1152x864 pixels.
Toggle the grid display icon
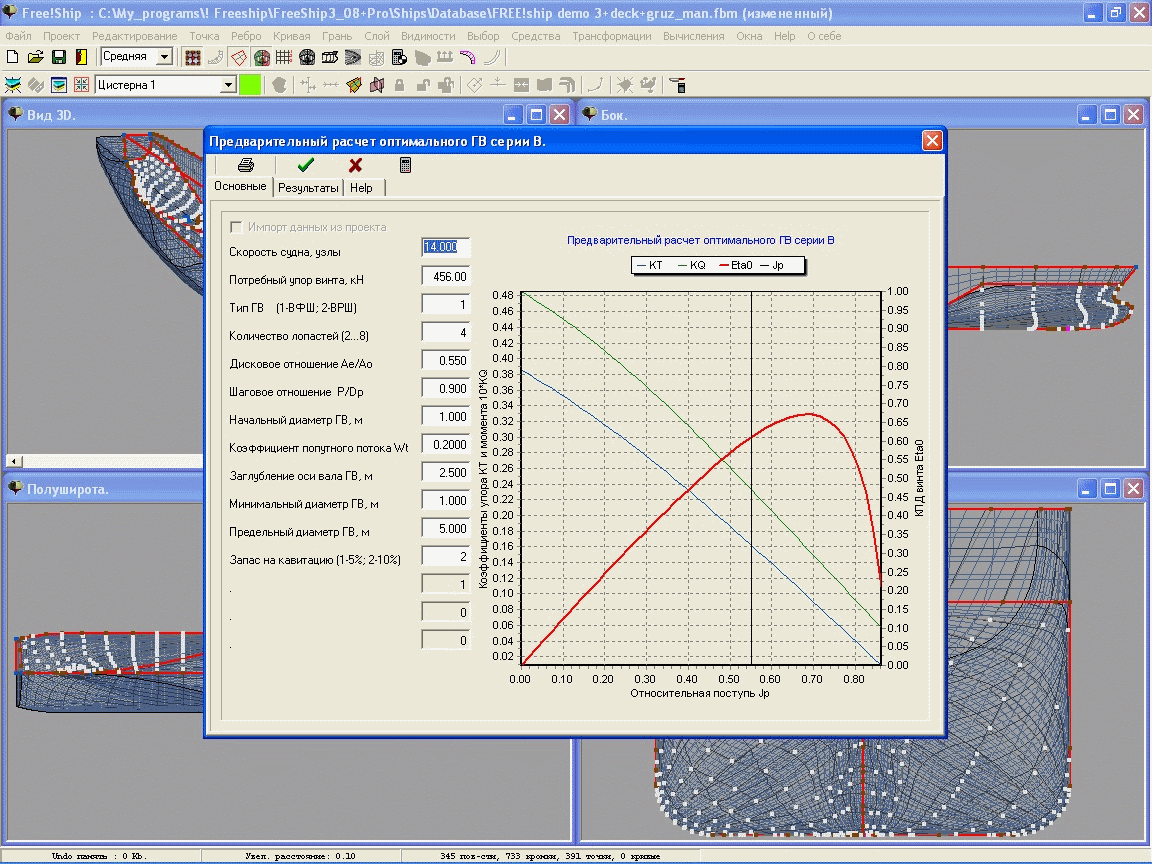[284, 57]
